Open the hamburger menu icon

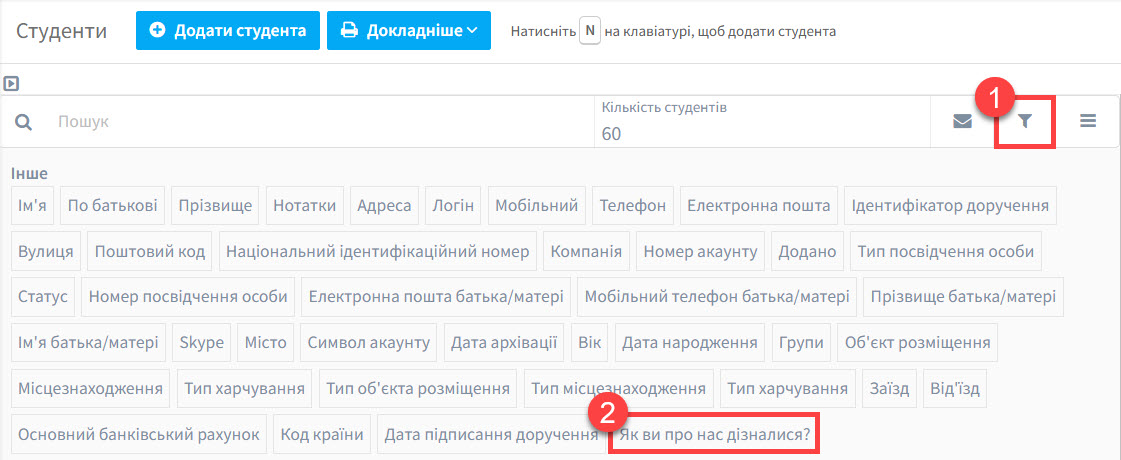1088,122
